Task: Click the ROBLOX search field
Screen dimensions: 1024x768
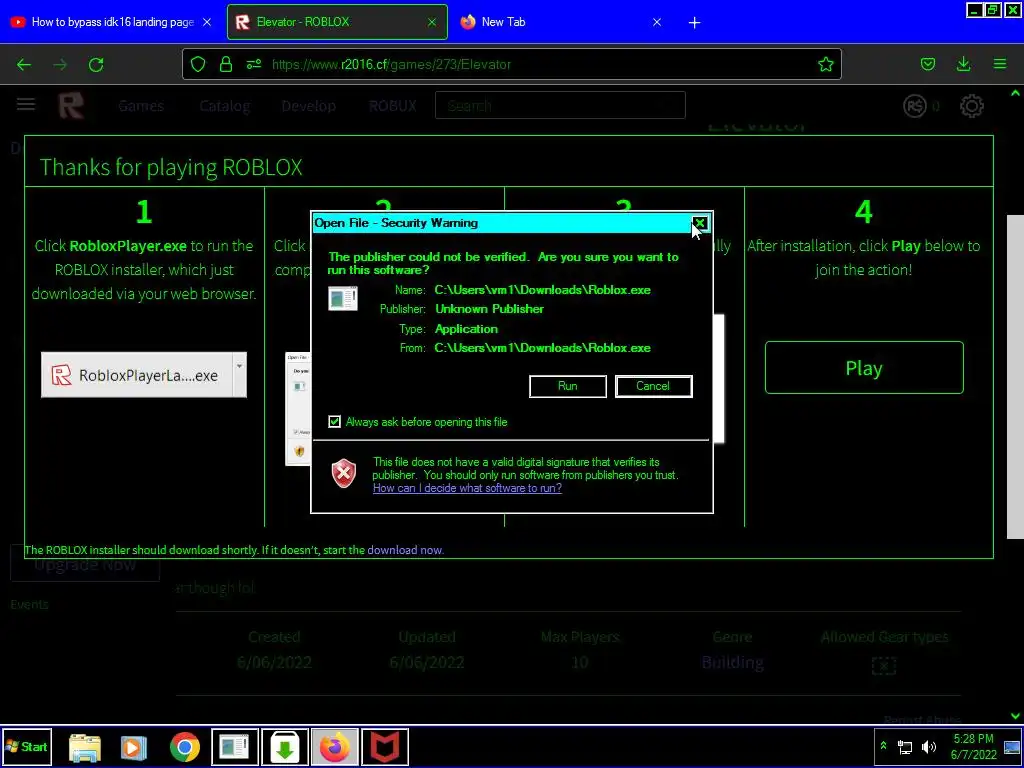Action: pos(560,105)
